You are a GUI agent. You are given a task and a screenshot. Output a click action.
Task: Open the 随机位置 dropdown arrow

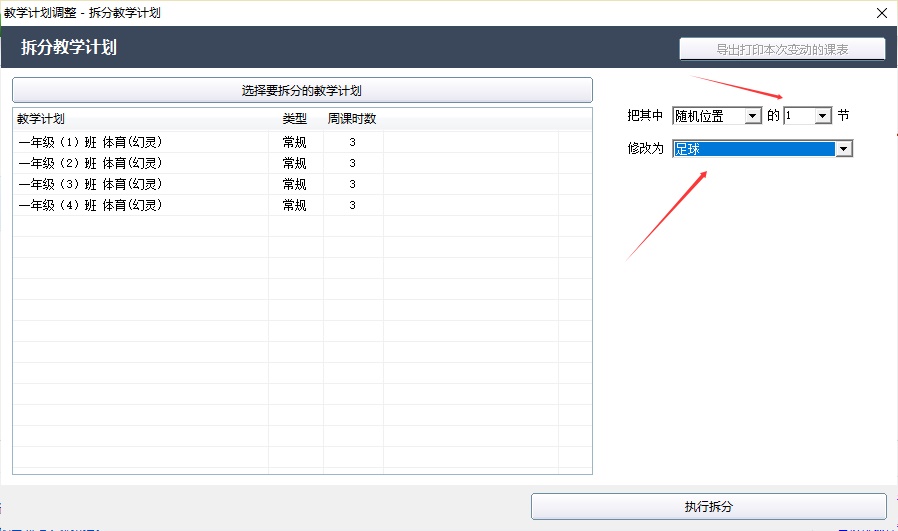(x=753, y=116)
